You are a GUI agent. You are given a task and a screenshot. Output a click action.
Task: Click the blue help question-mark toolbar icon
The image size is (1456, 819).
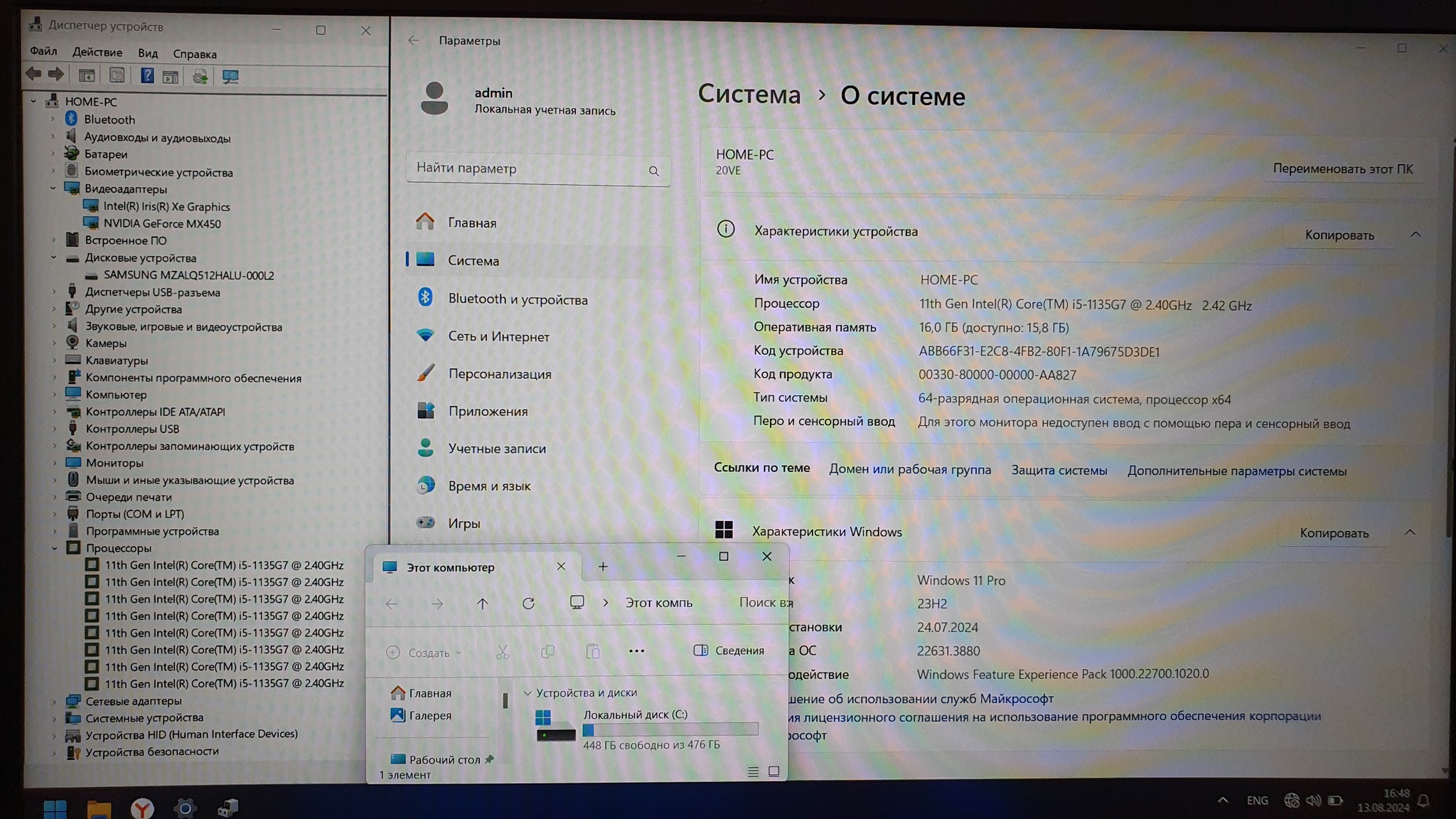146,75
